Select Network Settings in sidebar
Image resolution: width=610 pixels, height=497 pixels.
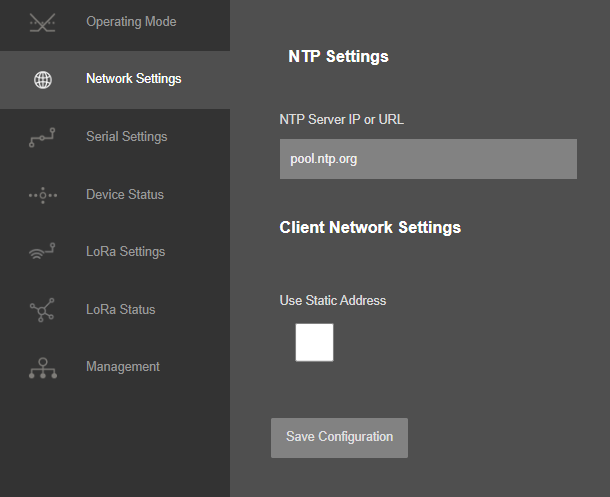[115, 79]
